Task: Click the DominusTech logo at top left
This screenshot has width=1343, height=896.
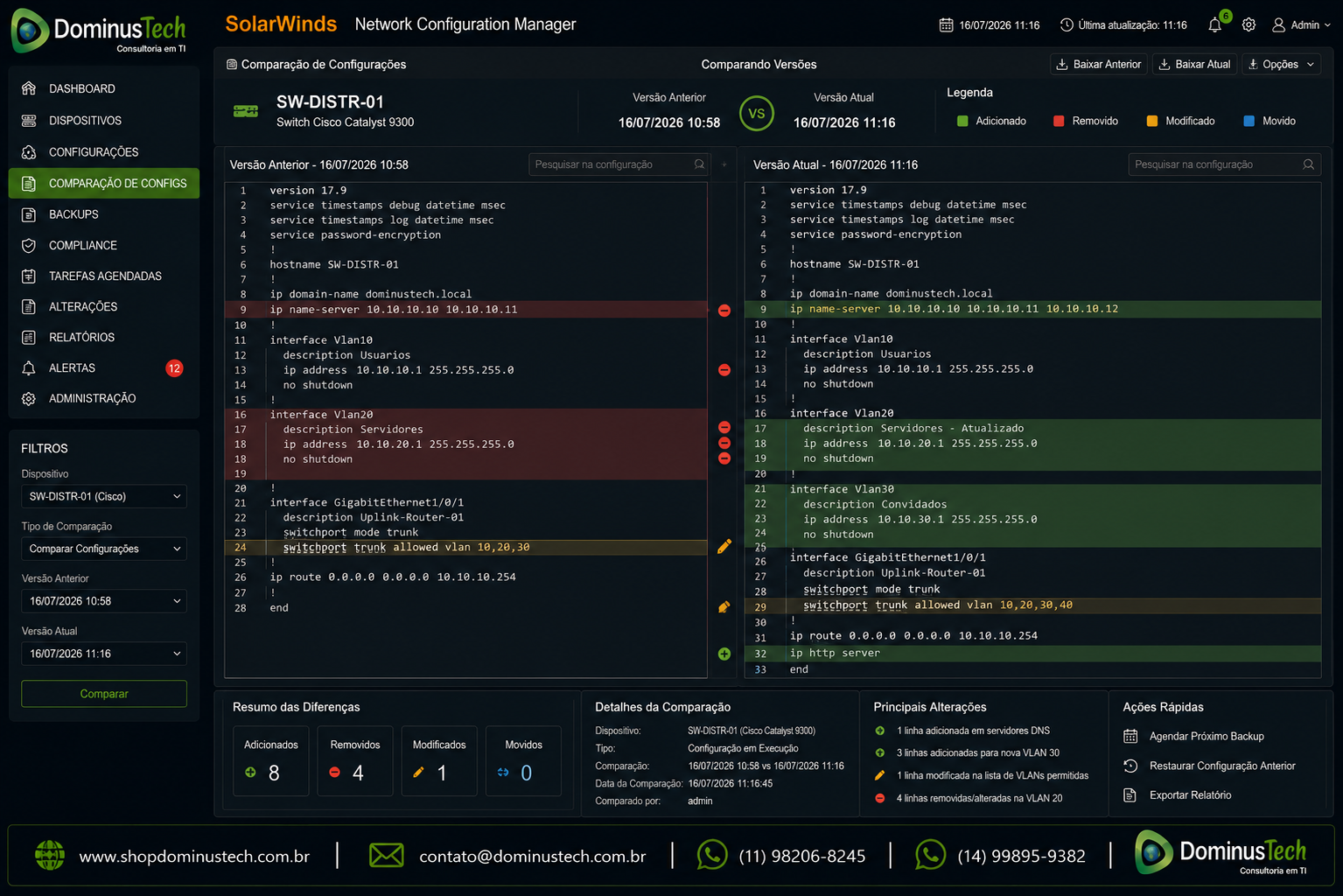Action: [x=99, y=31]
